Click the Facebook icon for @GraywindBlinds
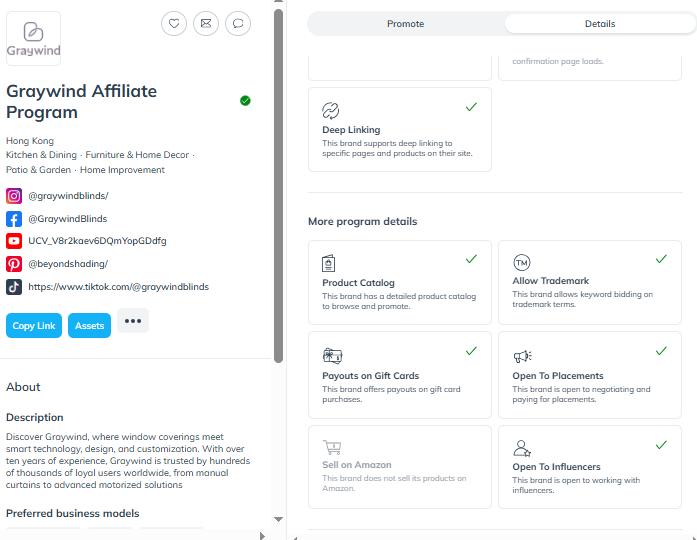This screenshot has width=697, height=540. [x=14, y=219]
